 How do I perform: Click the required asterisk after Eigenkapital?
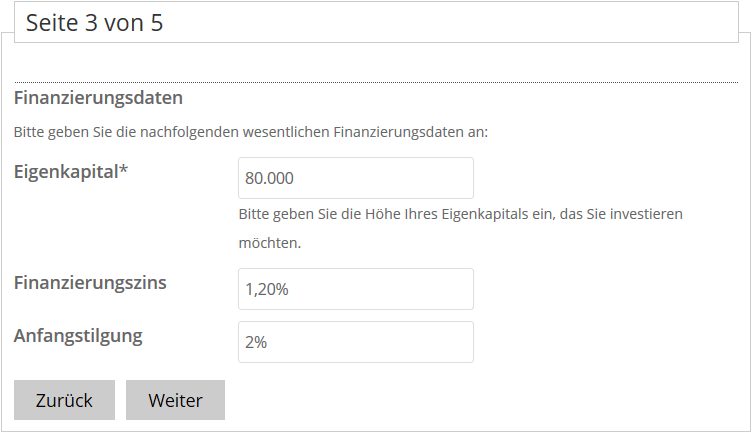(x=124, y=170)
